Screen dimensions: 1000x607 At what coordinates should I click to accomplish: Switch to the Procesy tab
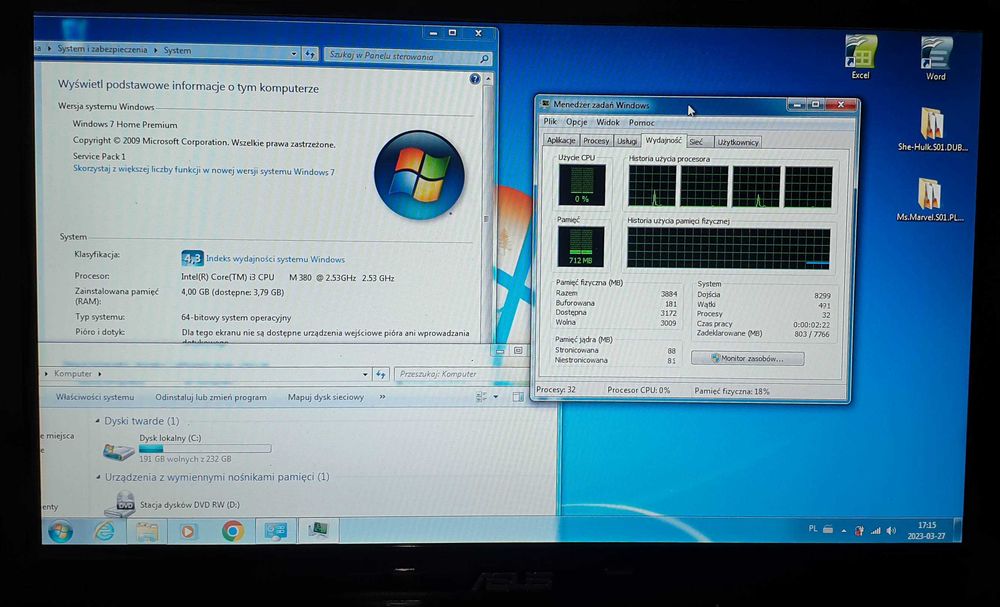tap(596, 141)
